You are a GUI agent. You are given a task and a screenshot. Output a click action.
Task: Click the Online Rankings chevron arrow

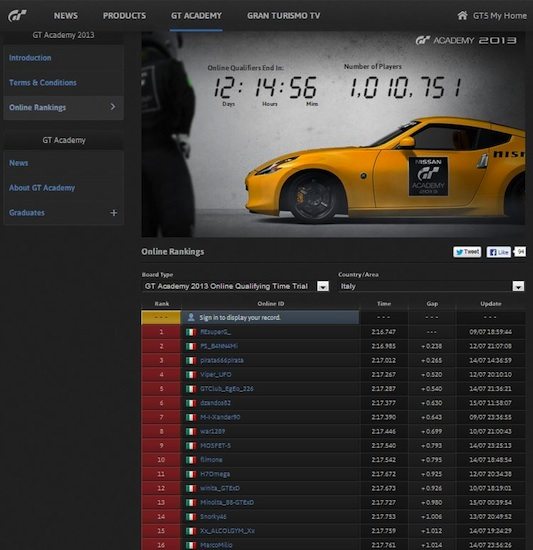(113, 107)
